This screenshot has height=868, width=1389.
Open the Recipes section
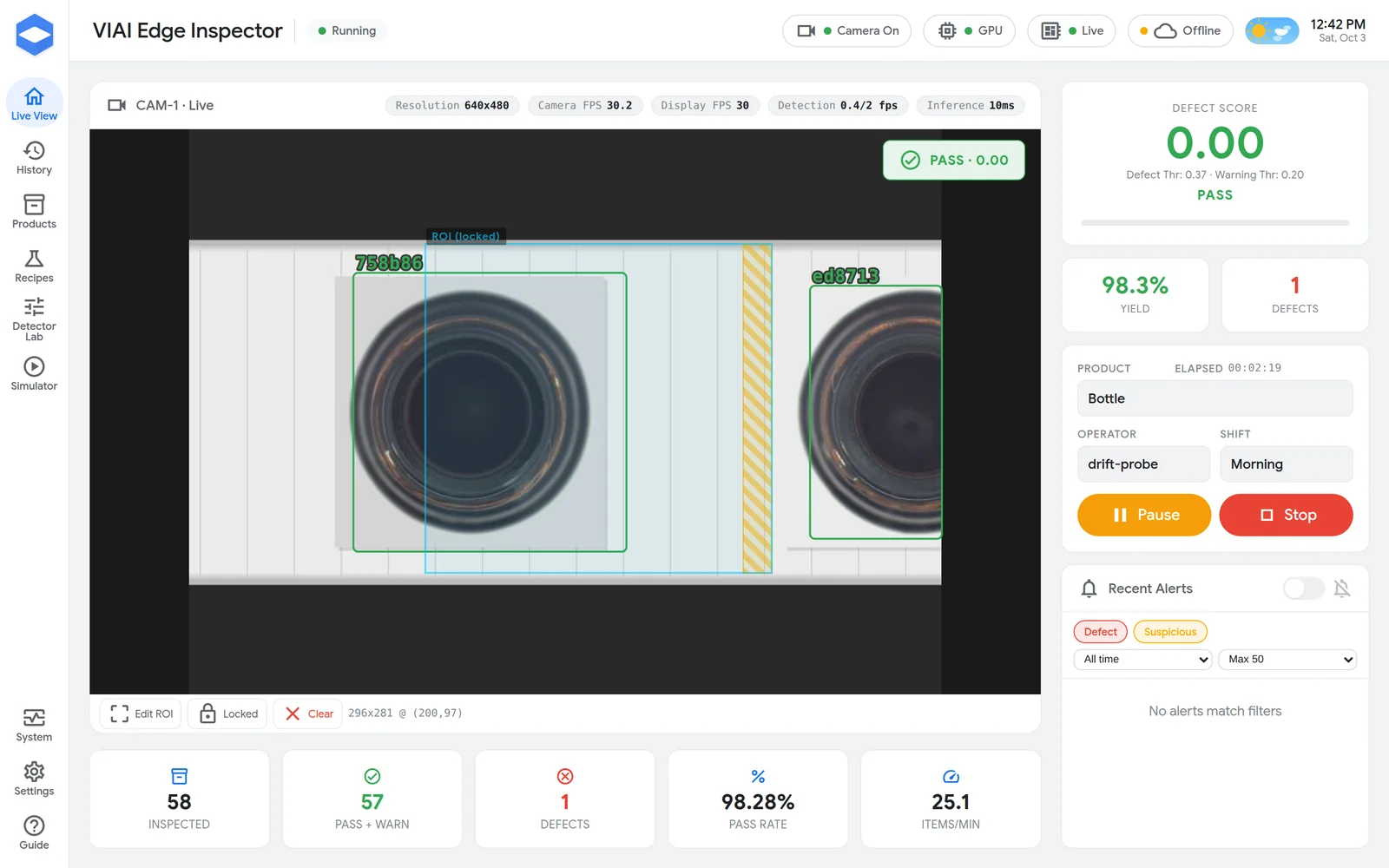click(34, 266)
